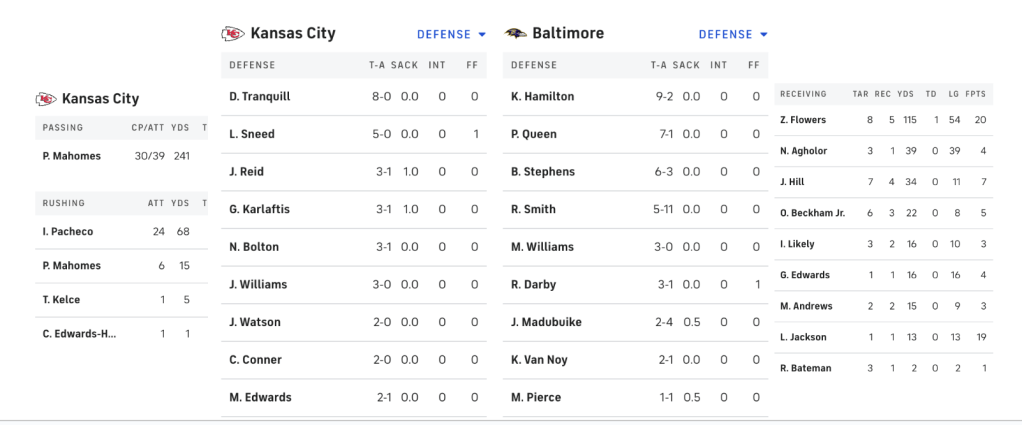
Task: Click the Chiefs logo above the defense table
Action: [232, 34]
